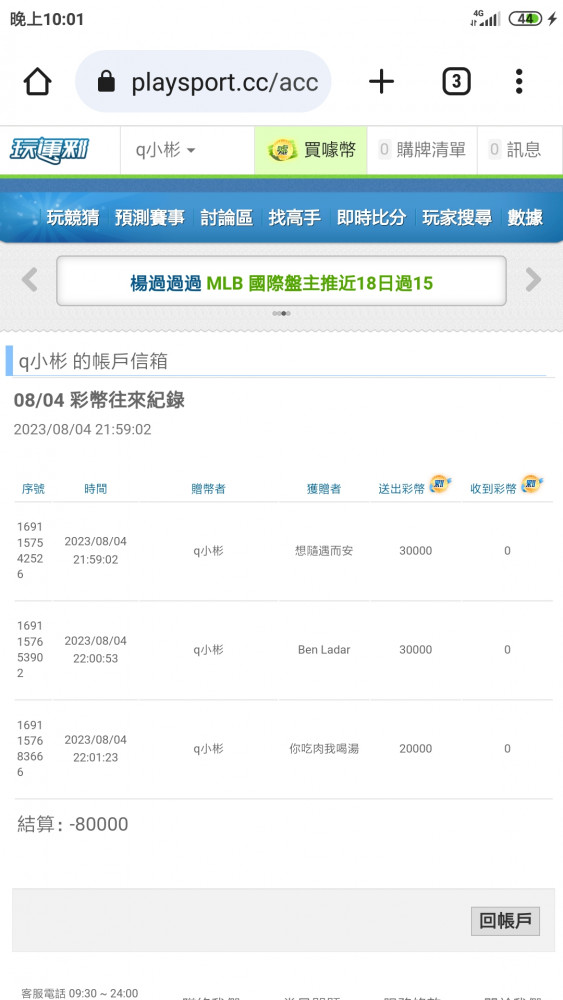Click the 楊過過過 MLB banner link
The width and height of the screenshot is (563, 1000).
click(x=281, y=283)
